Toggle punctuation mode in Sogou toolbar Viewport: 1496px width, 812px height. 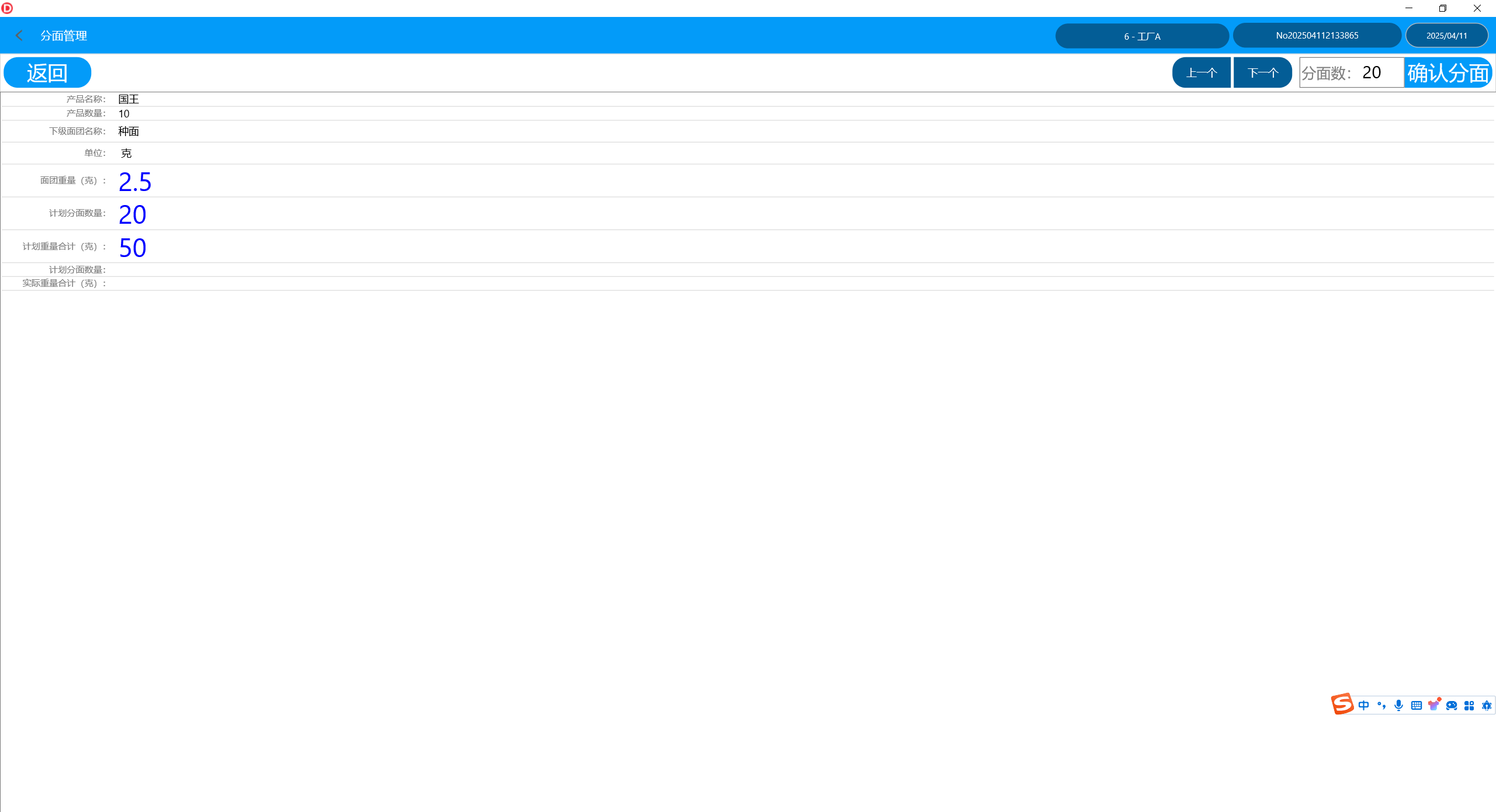(x=1381, y=705)
